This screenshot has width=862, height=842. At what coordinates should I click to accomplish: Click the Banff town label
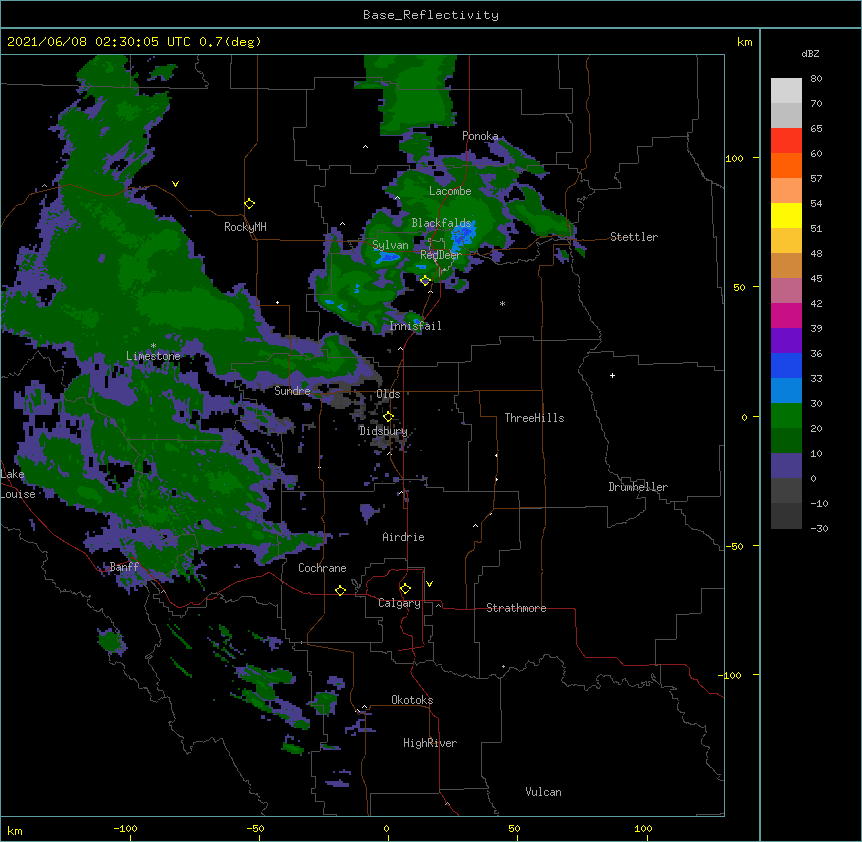(x=124, y=567)
